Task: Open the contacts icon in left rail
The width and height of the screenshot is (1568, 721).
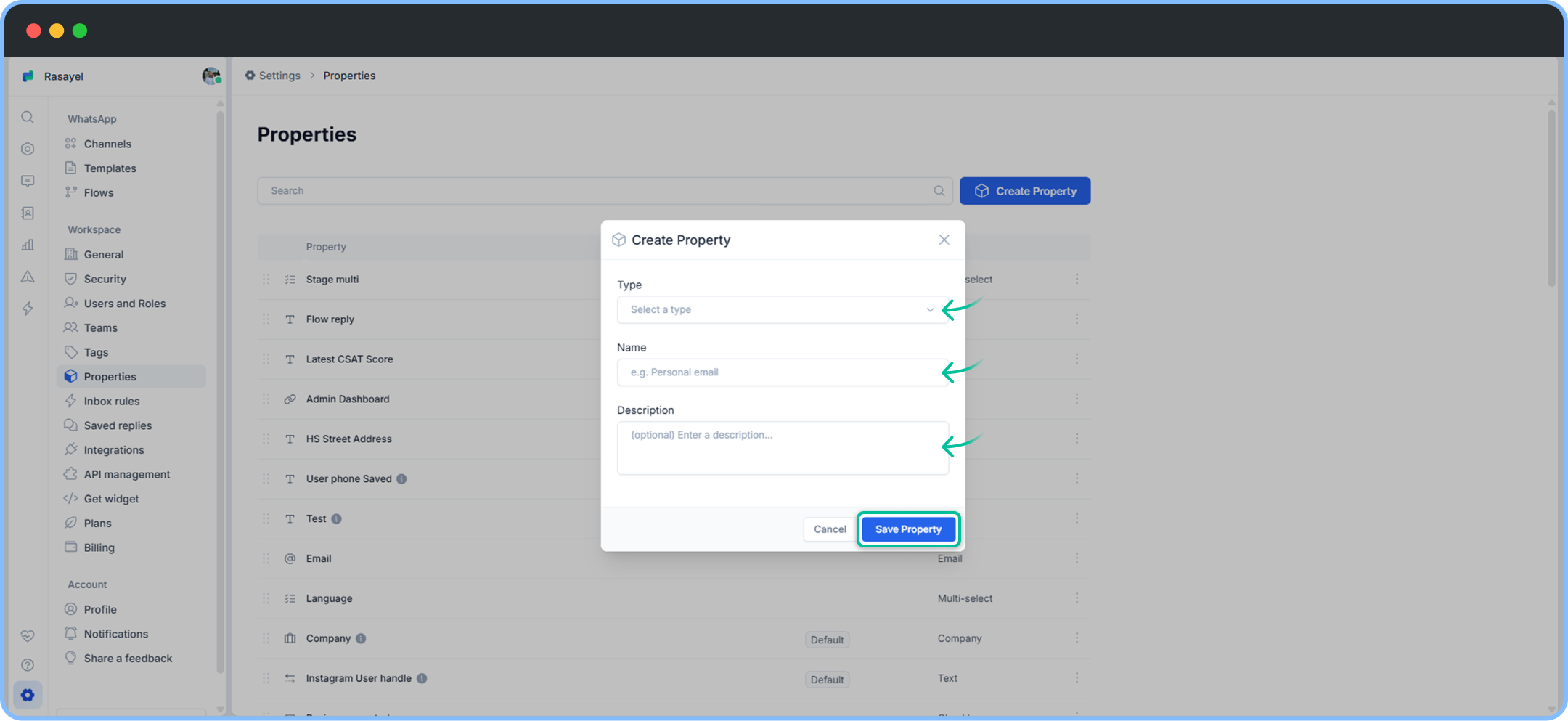Action: coord(28,213)
